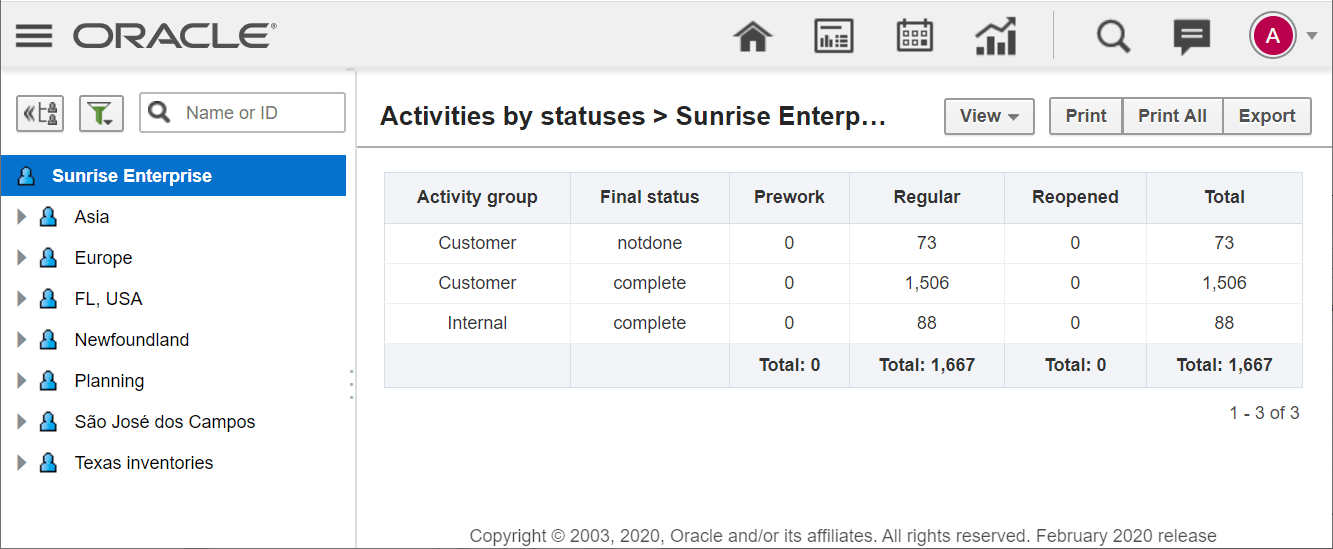Image resolution: width=1333 pixels, height=549 pixels.
Task: Open the resource tree filter
Action: [100, 113]
